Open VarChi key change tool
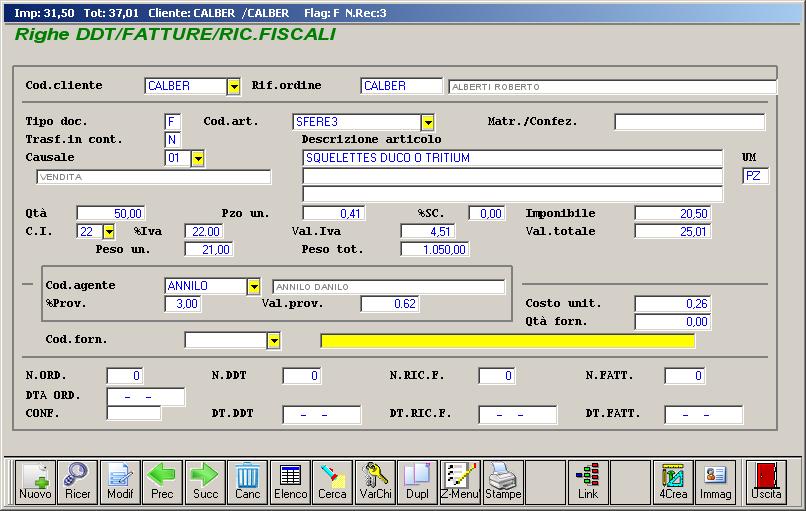806x511 pixels. coord(375,482)
